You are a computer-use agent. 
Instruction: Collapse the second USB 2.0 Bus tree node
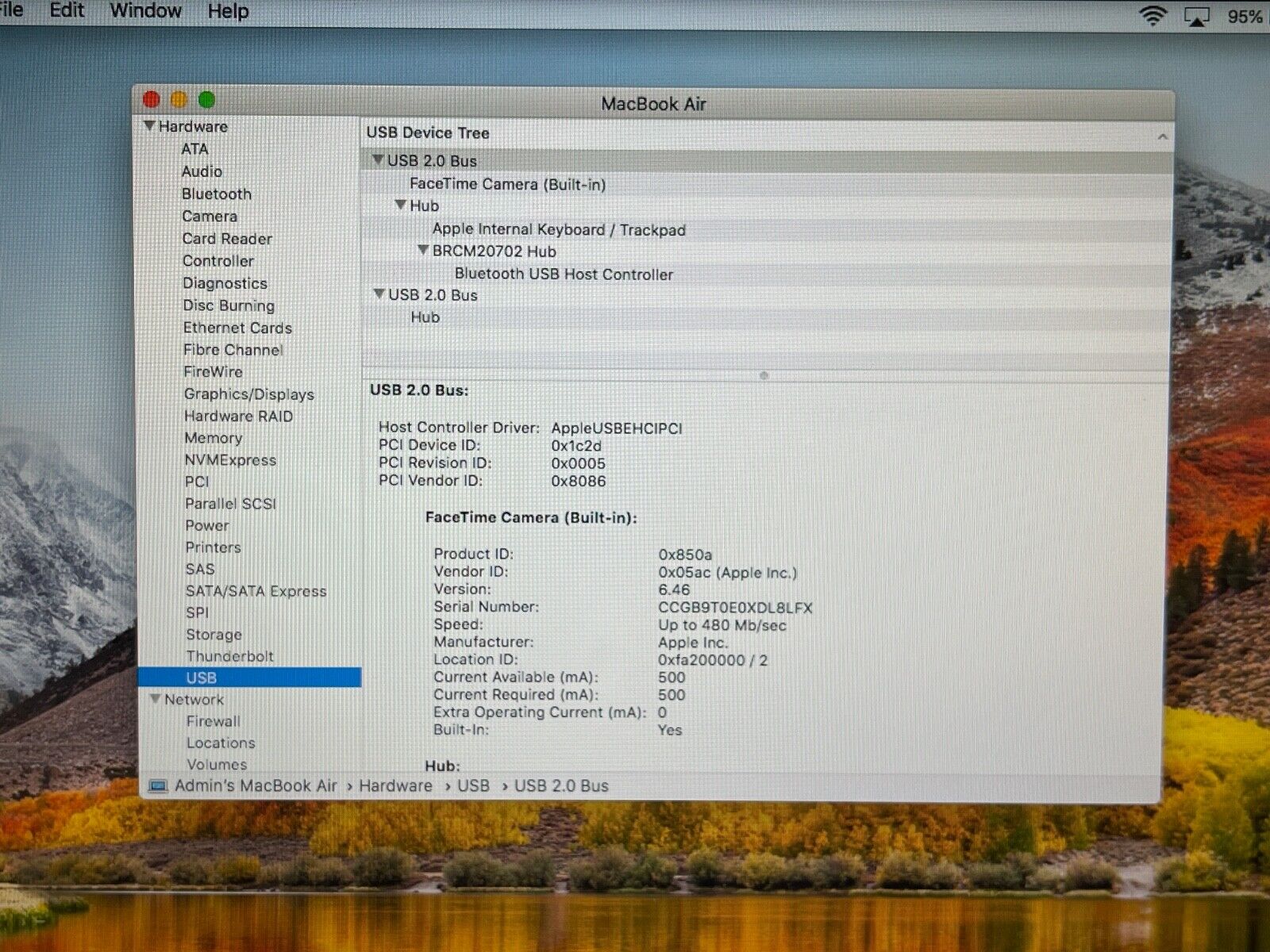tap(379, 294)
